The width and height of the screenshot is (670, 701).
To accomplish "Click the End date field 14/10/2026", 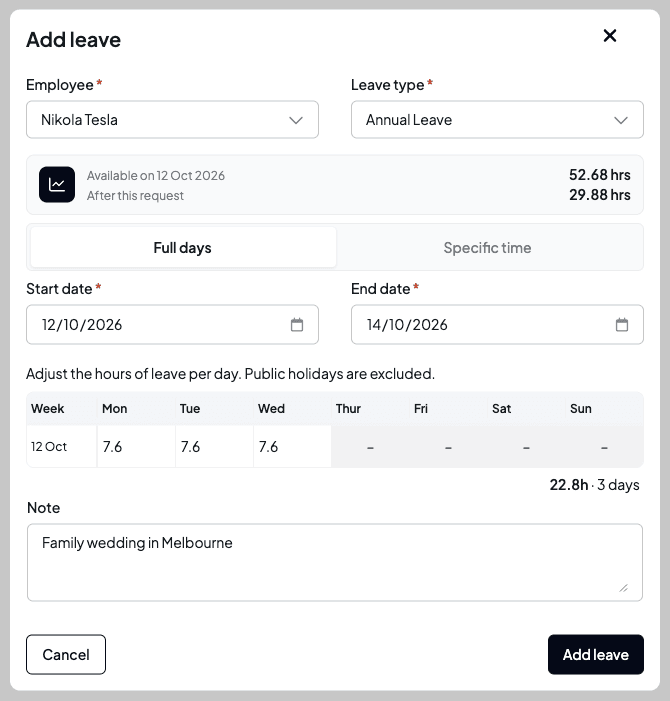I will pyautogui.click(x=497, y=325).
